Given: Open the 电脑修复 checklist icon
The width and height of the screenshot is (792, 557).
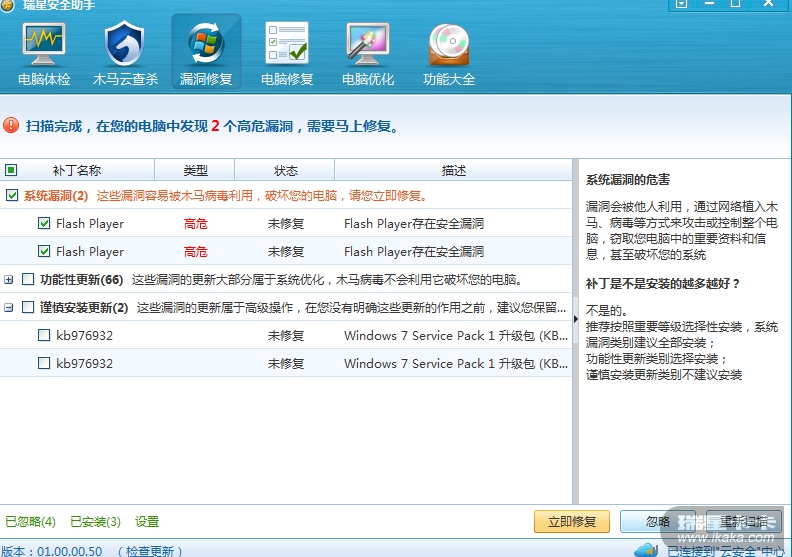Looking at the screenshot, I should [x=287, y=42].
